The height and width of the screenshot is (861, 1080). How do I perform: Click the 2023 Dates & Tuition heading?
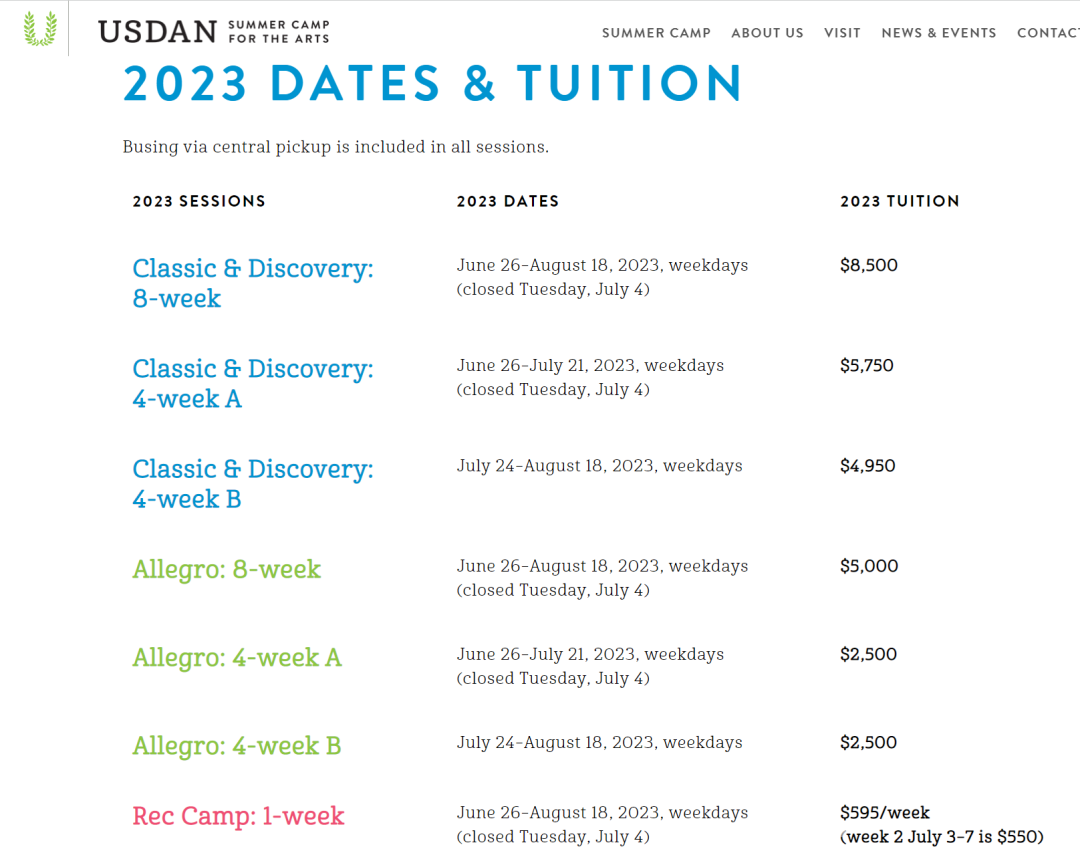433,84
